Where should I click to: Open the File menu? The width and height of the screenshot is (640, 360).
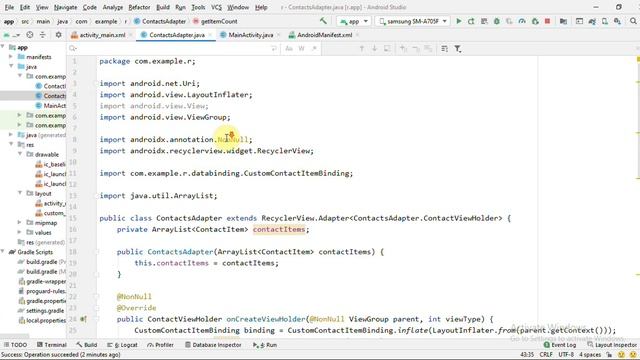9,7
